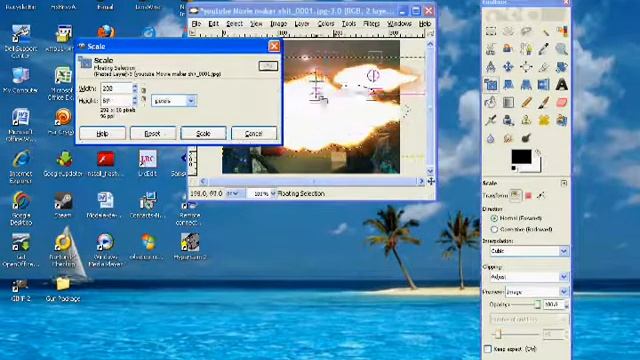
Task: Select the Move tool
Action: pyautogui.click(x=508, y=67)
